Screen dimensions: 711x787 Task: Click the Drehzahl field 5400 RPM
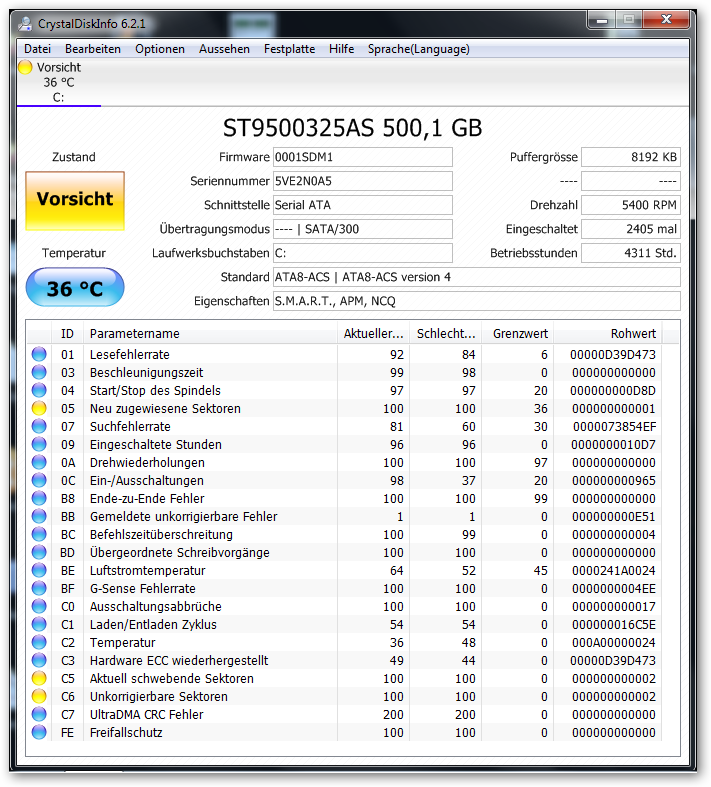[631, 205]
